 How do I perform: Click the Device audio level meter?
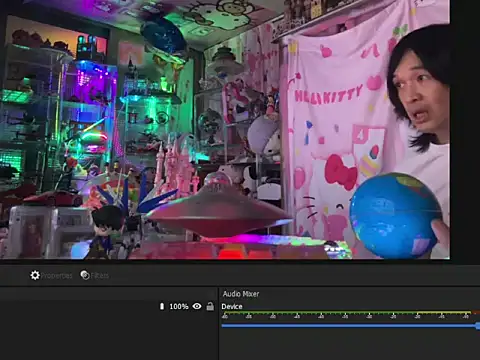[351, 315]
